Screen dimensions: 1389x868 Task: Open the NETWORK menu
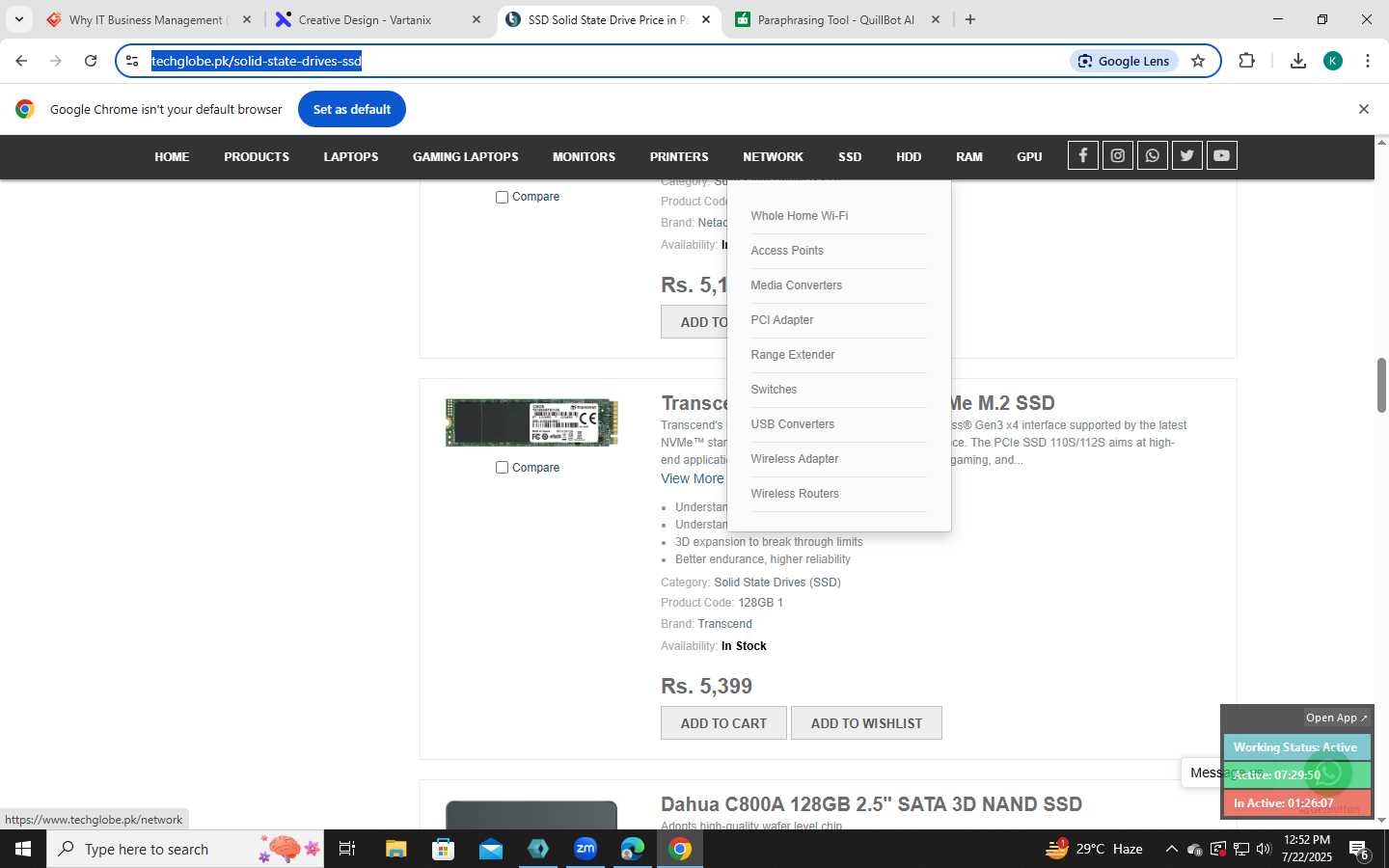coord(773,157)
